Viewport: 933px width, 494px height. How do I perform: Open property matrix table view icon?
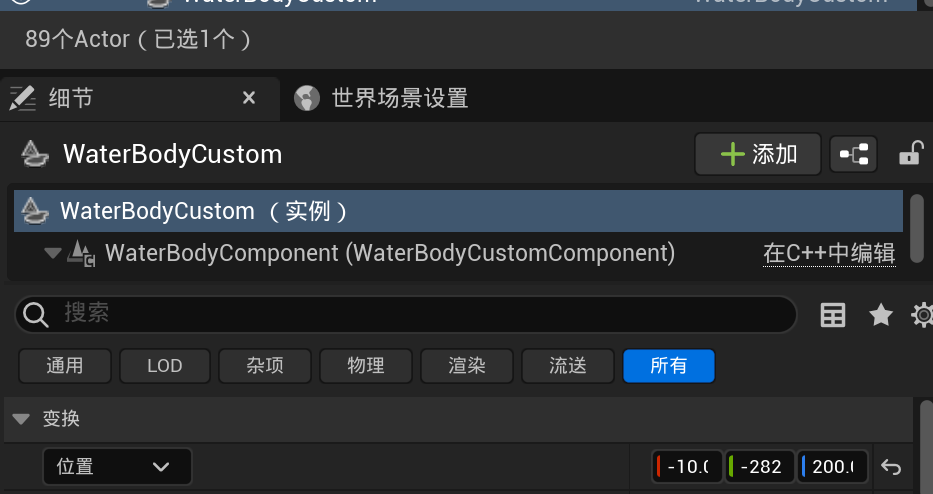pyautogui.click(x=832, y=315)
